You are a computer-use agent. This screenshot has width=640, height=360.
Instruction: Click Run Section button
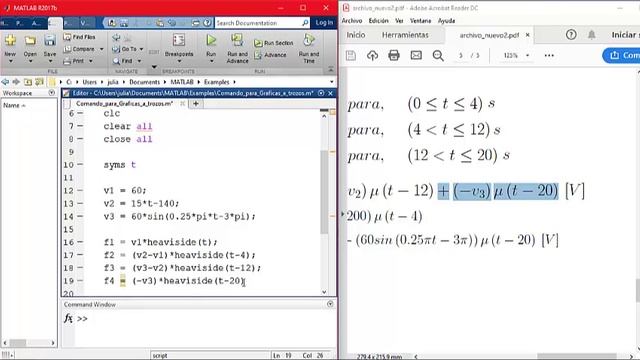[x=273, y=43]
